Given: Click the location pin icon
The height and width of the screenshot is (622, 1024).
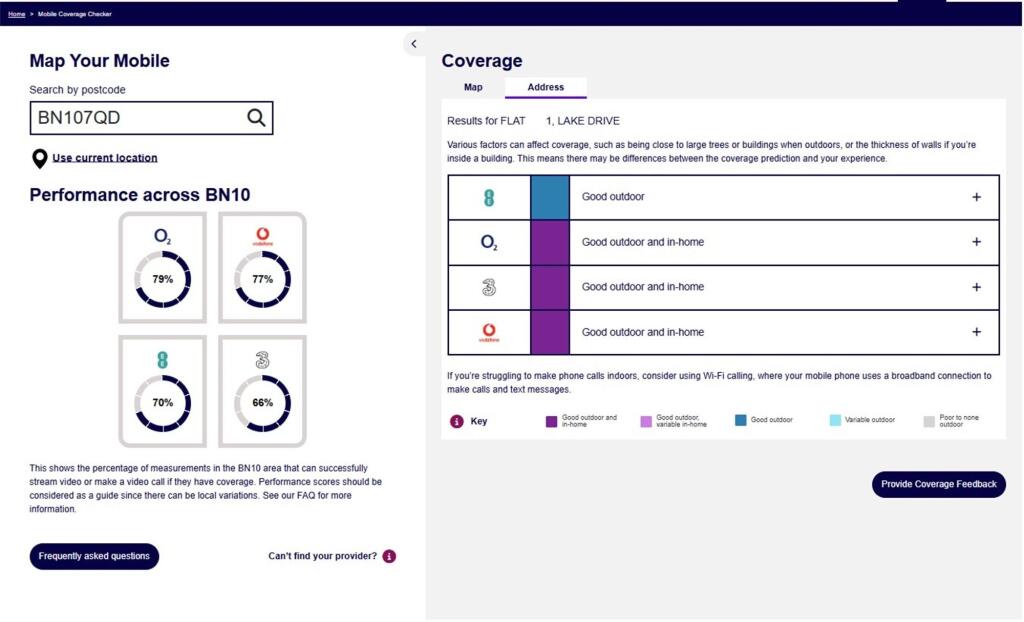Looking at the screenshot, I should (40, 158).
